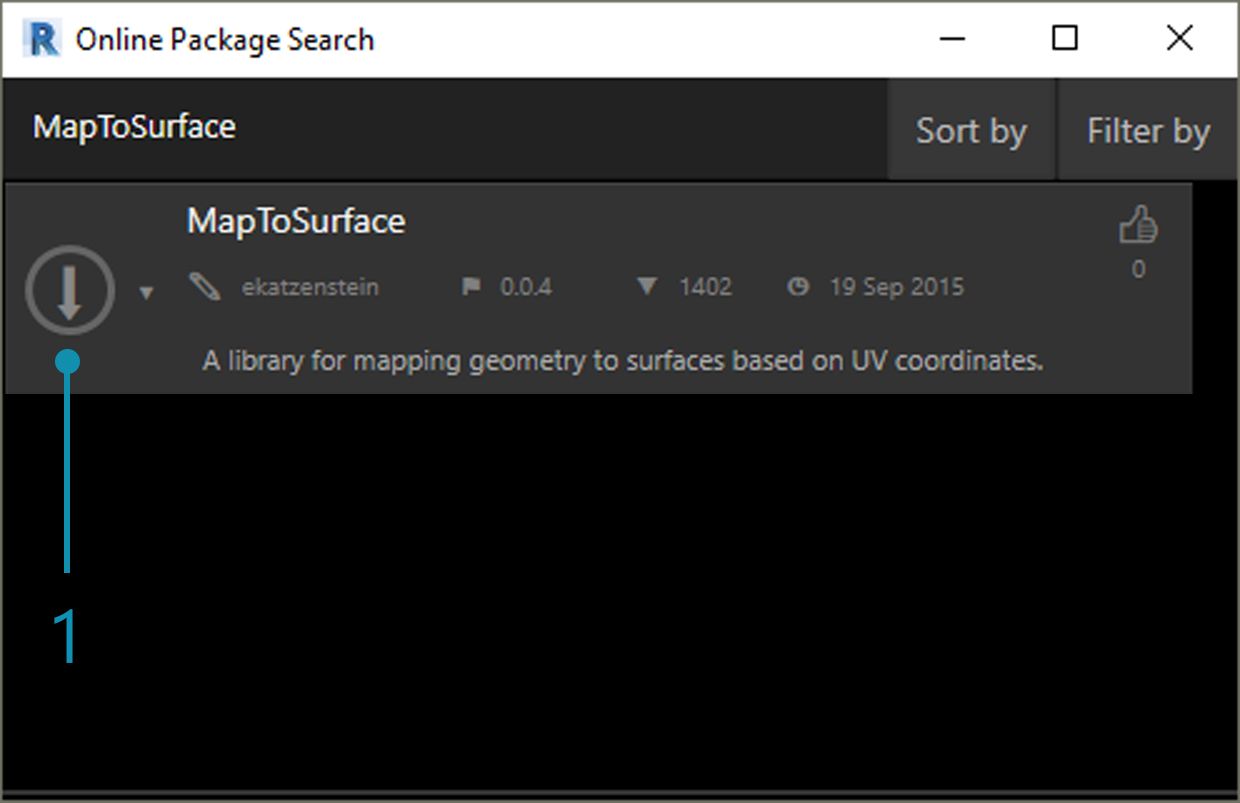Close the Online Package Search window
Screen dimensions: 1240x803
point(1180,39)
